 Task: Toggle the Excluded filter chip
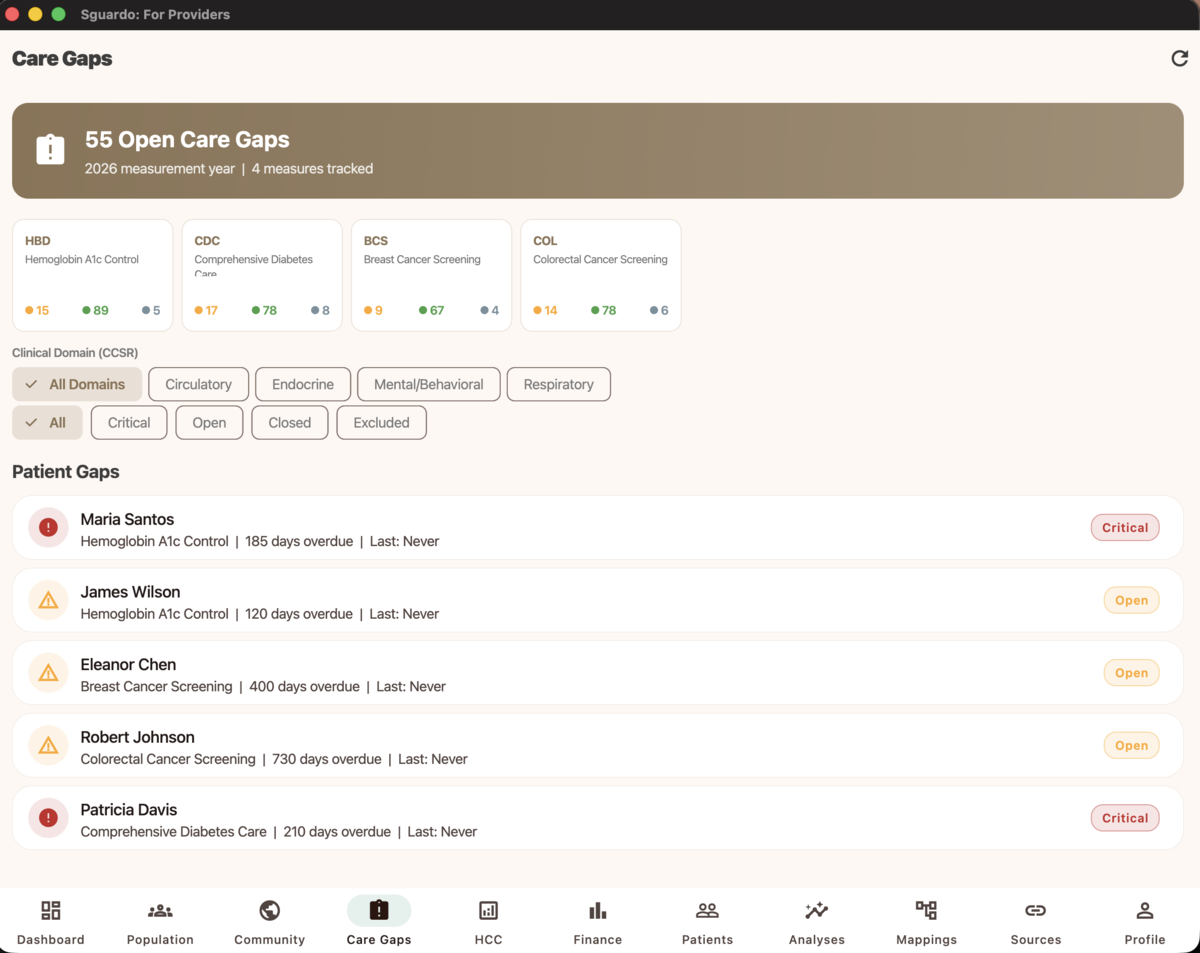point(381,422)
